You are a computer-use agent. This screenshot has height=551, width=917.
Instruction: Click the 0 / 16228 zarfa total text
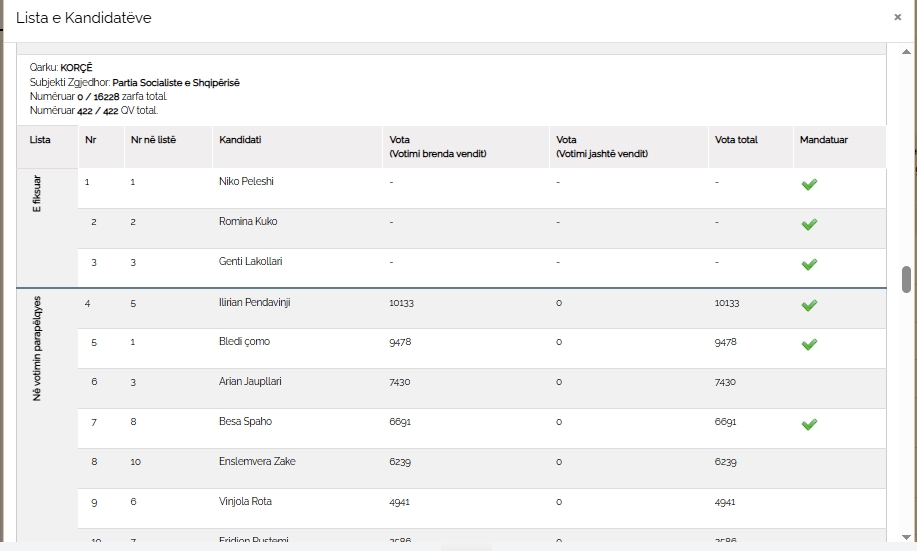click(x=122, y=97)
